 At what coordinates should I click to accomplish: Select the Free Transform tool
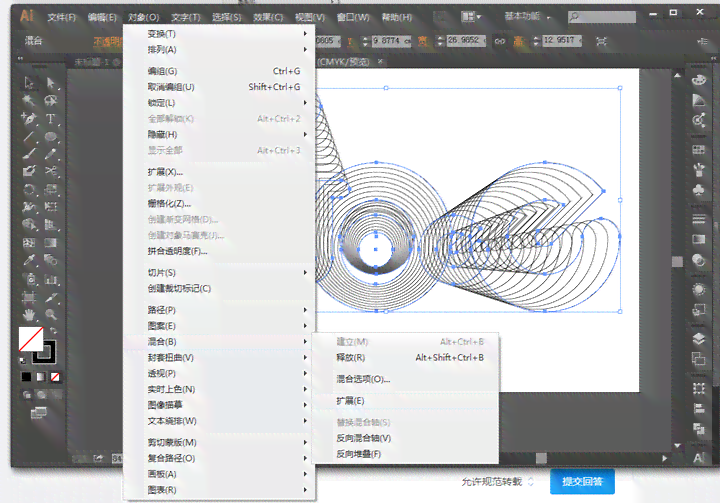pyautogui.click(x=51, y=207)
